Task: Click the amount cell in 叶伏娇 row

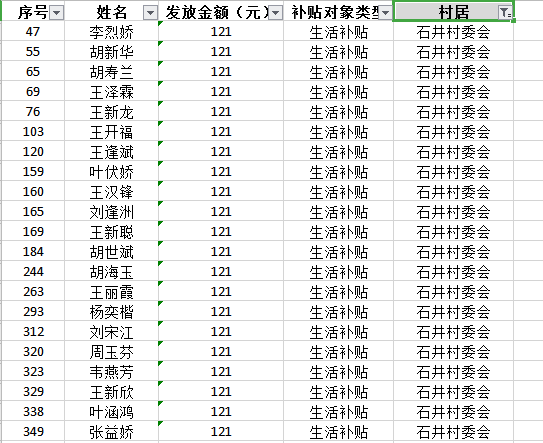Action: click(x=221, y=171)
